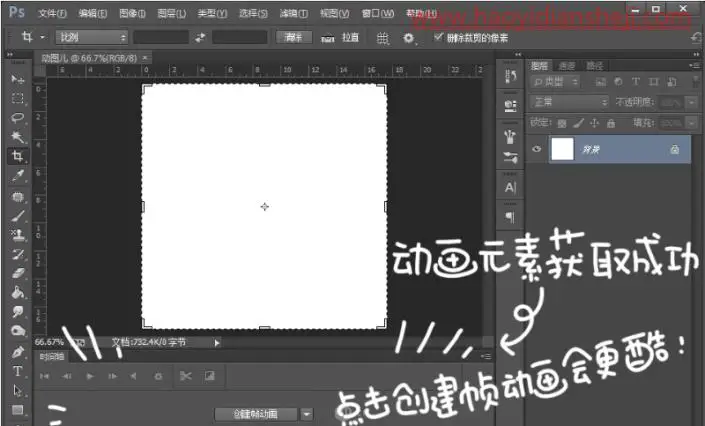Open the layer filter type dropdown
This screenshot has width=705, height=426.
(555, 82)
